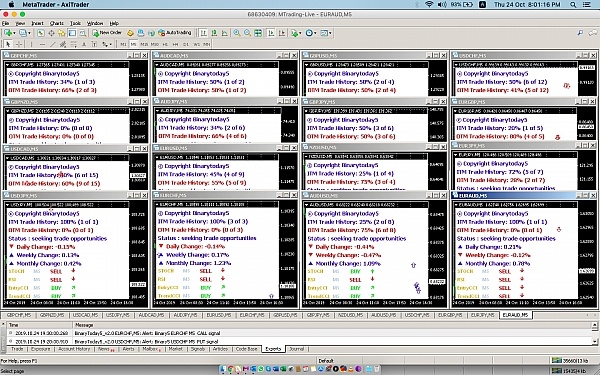
Task: Switch timeframe to D1
Action: tap(186, 44)
